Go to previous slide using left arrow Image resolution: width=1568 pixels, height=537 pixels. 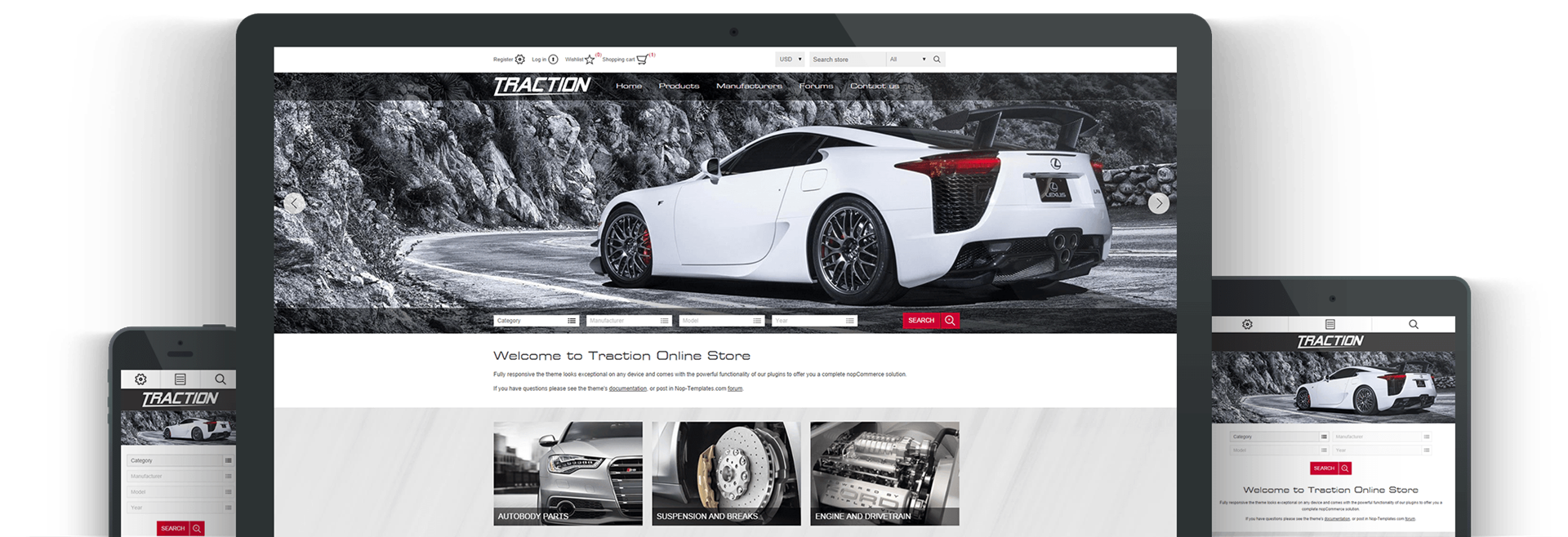(294, 203)
